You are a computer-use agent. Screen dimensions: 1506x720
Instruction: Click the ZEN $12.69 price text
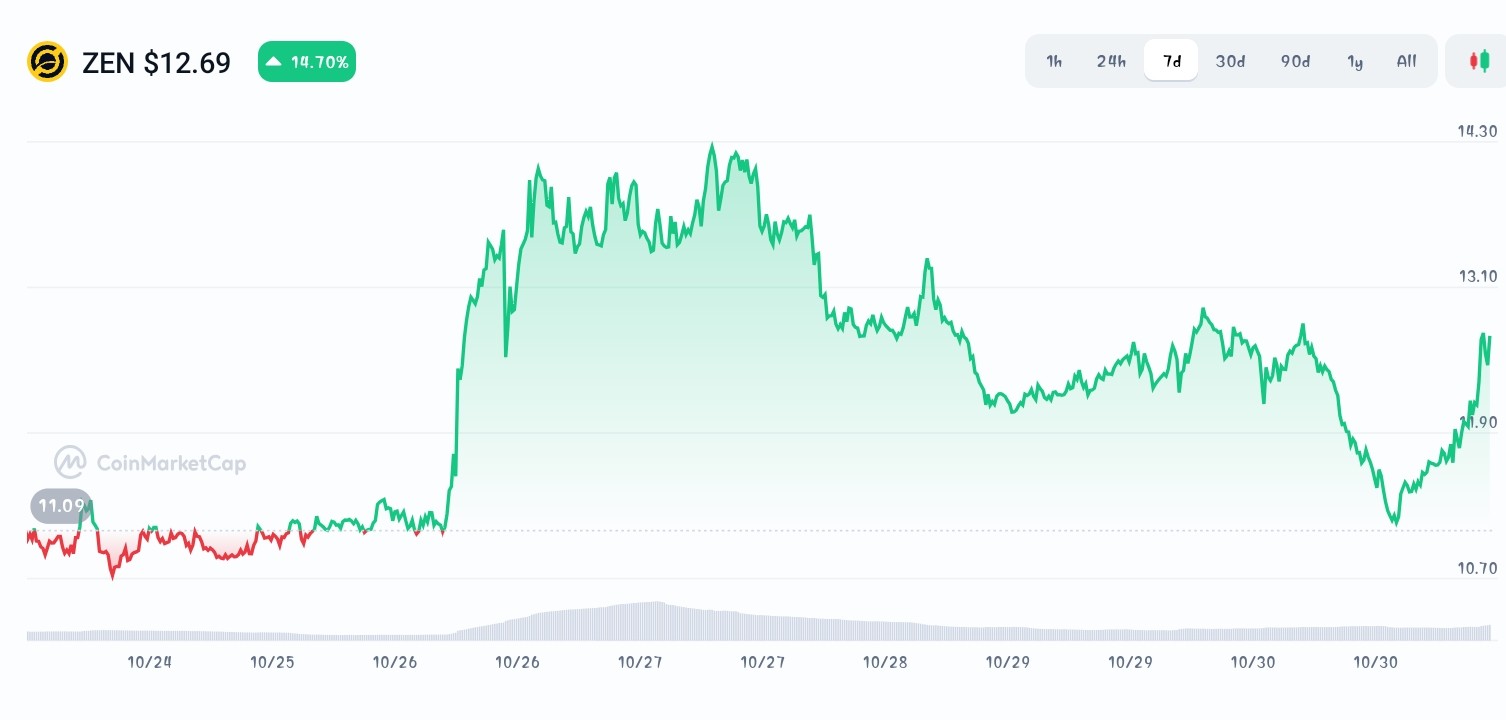point(157,62)
